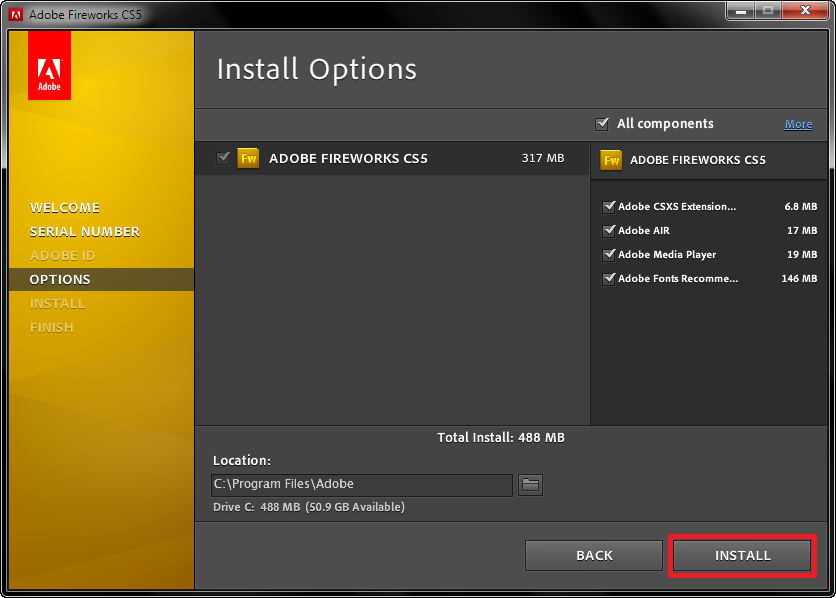Uncheck the Adobe CSXS Extension checkbox

coord(609,206)
